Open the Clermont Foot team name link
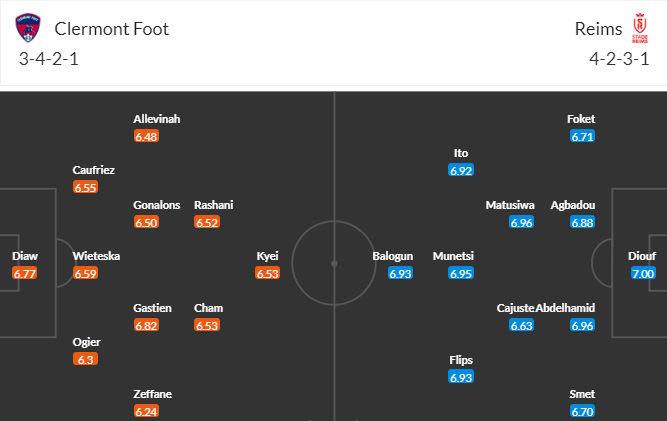The height and width of the screenshot is (421, 667). coord(111,29)
